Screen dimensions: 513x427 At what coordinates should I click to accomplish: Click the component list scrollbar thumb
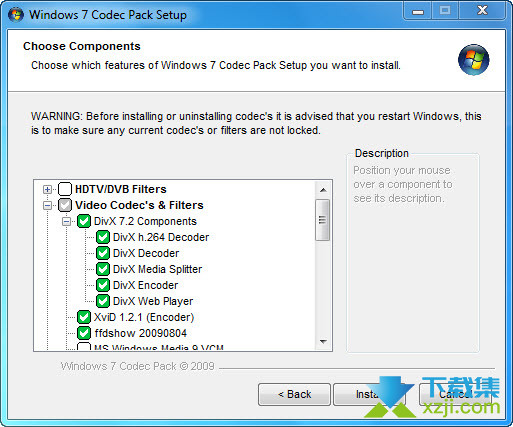(322, 220)
